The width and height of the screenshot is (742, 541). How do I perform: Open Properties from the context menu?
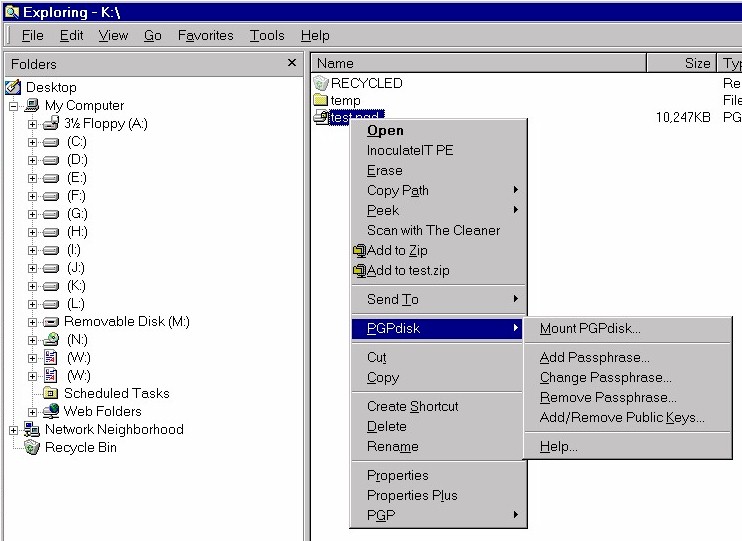pos(439,475)
